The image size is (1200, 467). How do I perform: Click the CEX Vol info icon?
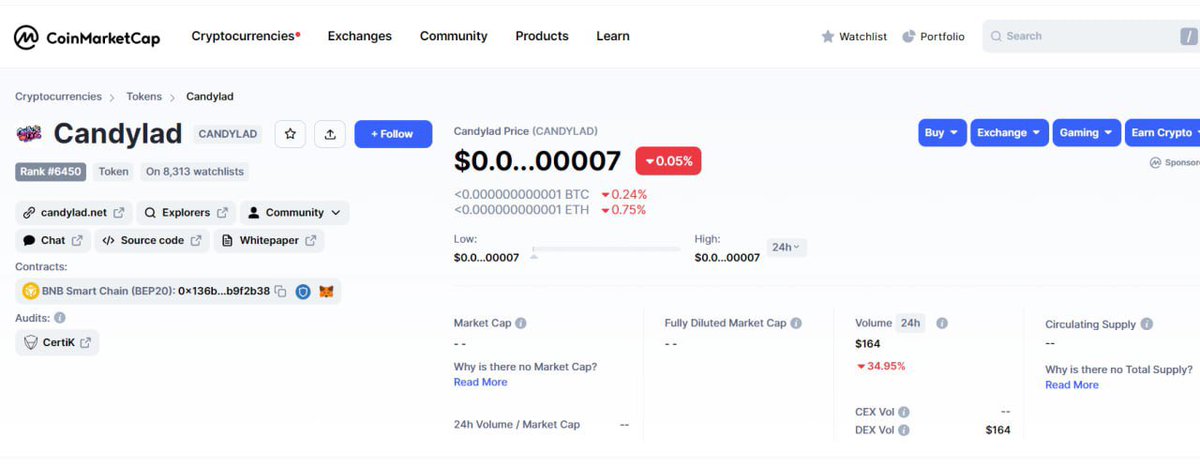coord(903,412)
